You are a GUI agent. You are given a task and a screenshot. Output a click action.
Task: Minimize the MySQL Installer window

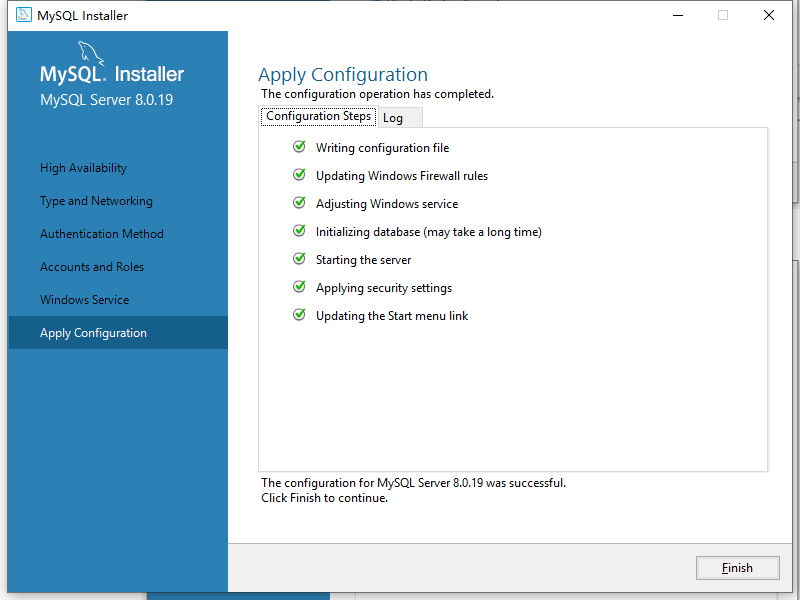(x=678, y=15)
